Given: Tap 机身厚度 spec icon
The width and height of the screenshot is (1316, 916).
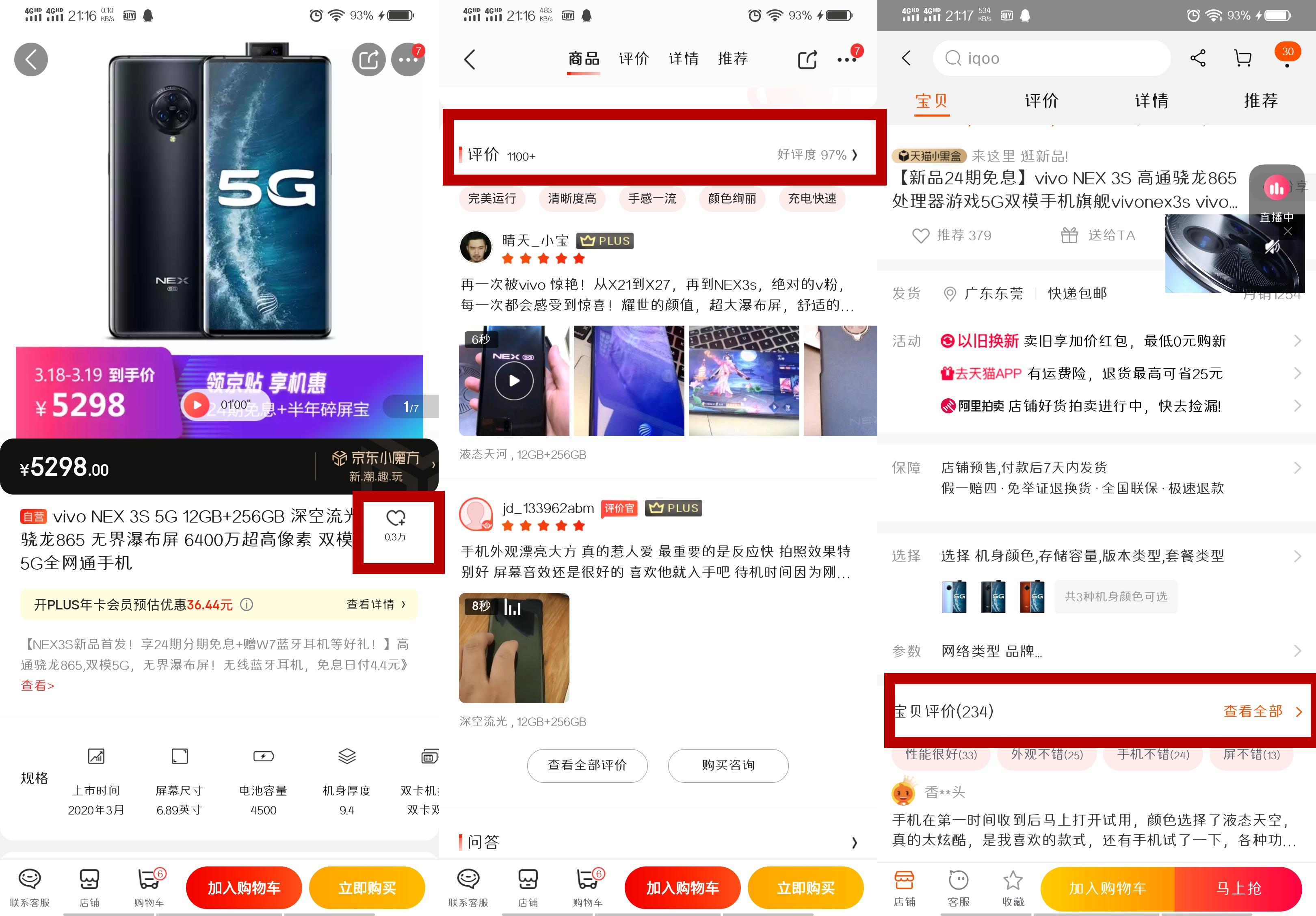Looking at the screenshot, I should pos(347,756).
